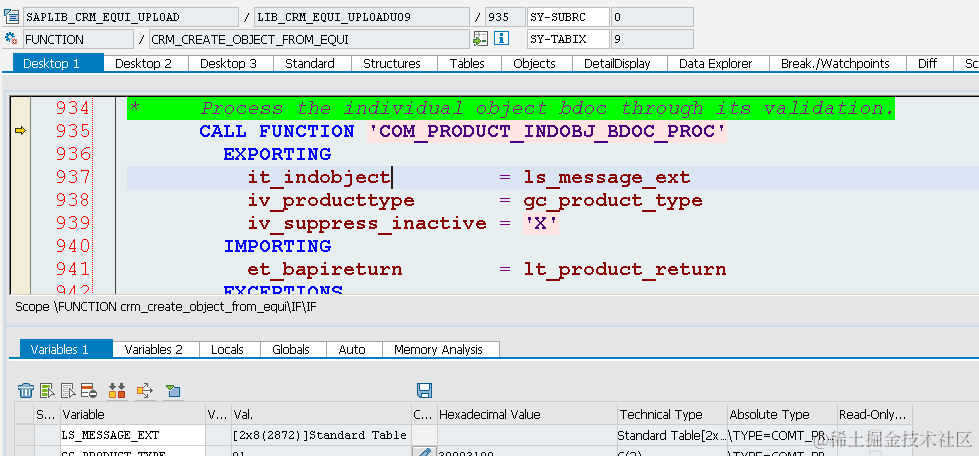The image size is (979, 456).
Task: Click gc_product_type in code line 938
Action: 613,201
